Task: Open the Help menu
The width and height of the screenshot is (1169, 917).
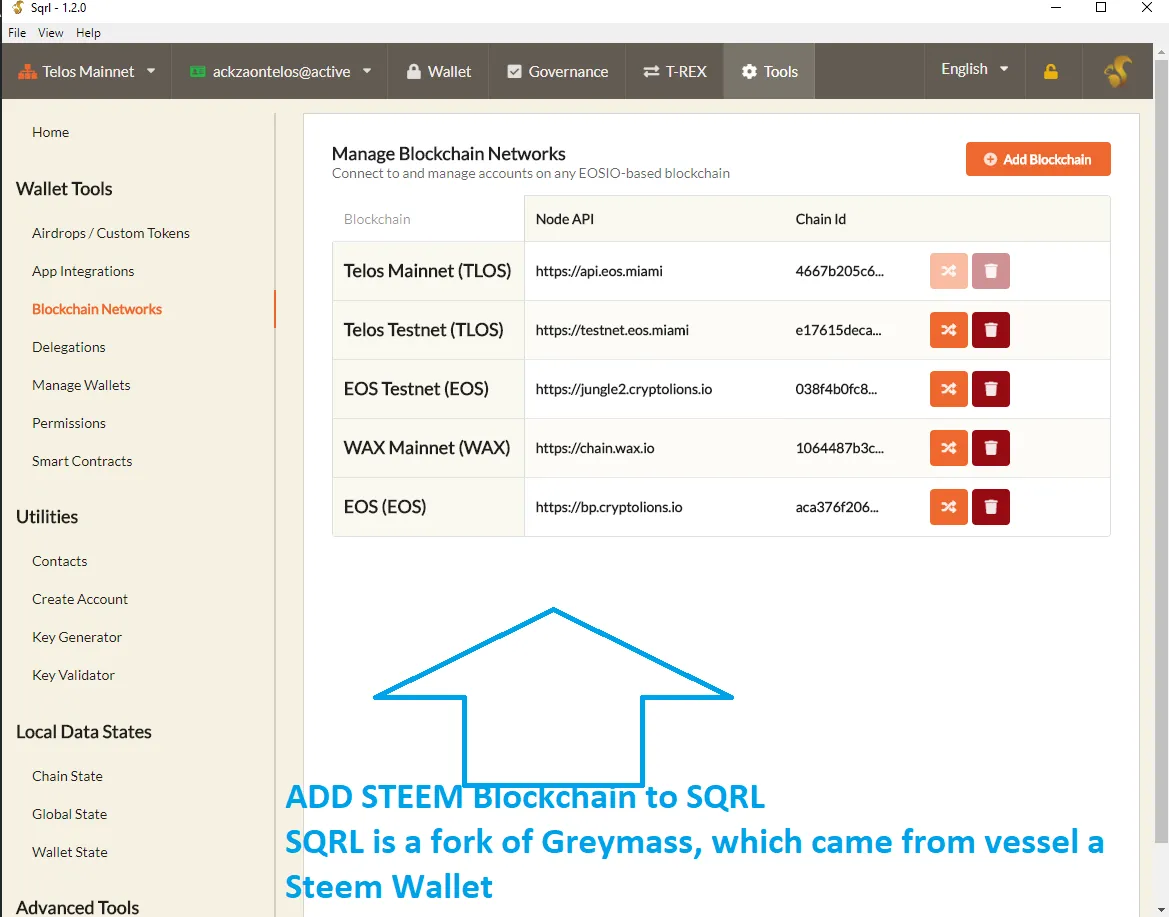Action: (x=88, y=33)
